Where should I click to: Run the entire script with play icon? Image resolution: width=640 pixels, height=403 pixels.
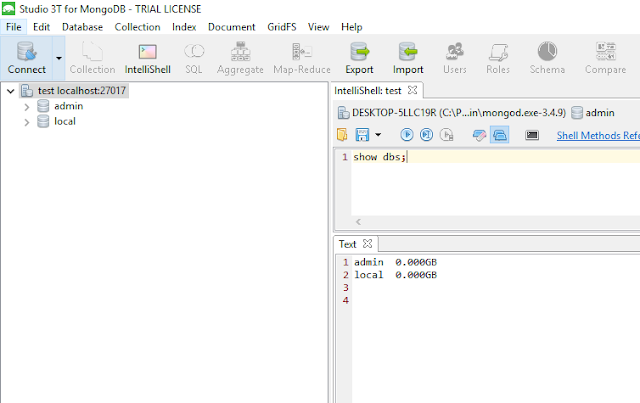pyautogui.click(x=407, y=135)
